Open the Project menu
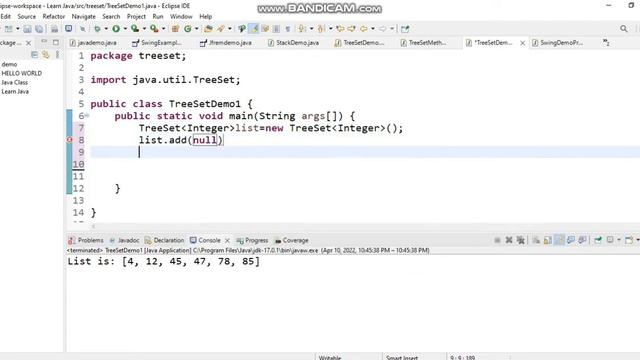The width and height of the screenshot is (640, 360). pos(136,16)
